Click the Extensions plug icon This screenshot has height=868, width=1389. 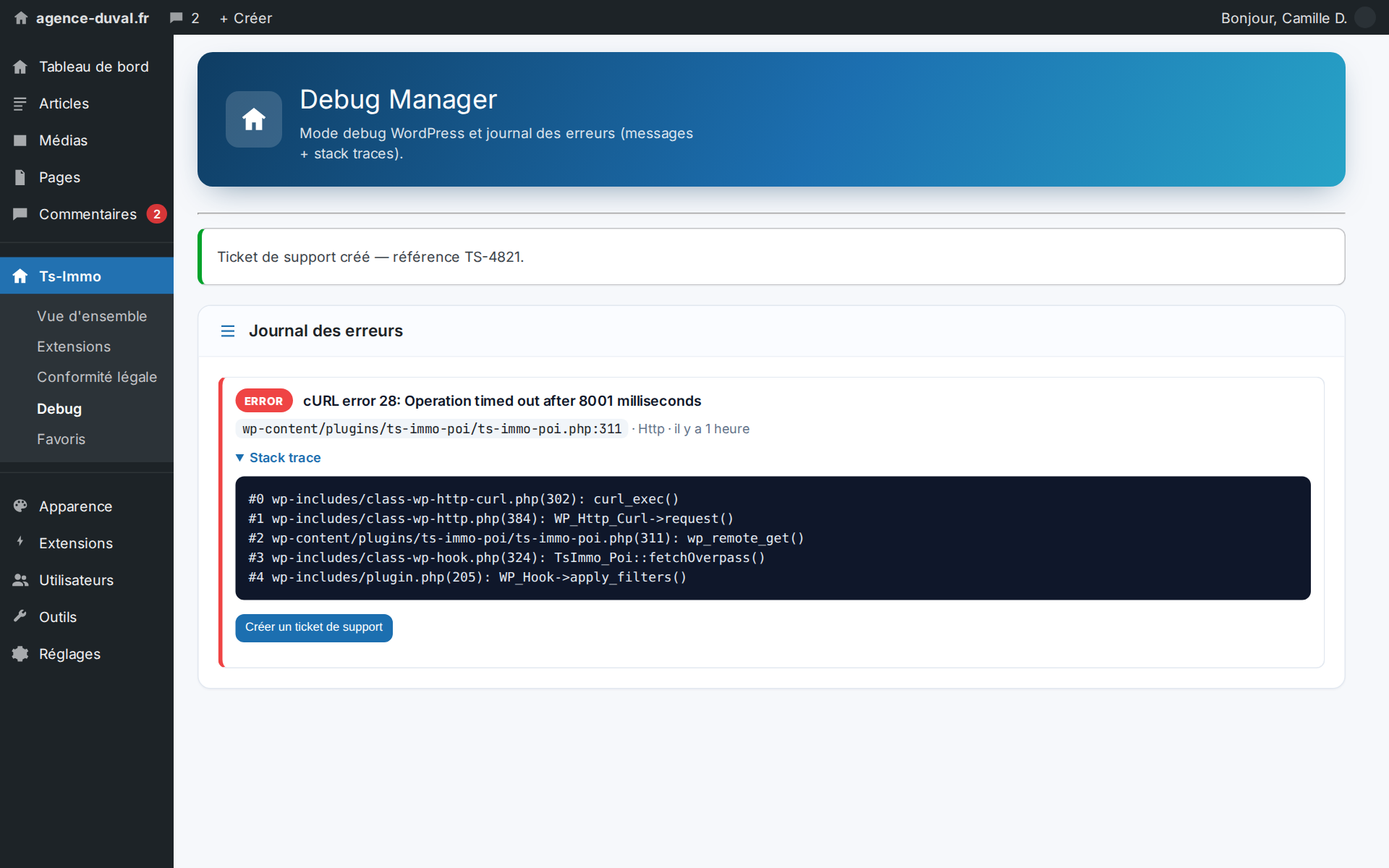click(20, 541)
